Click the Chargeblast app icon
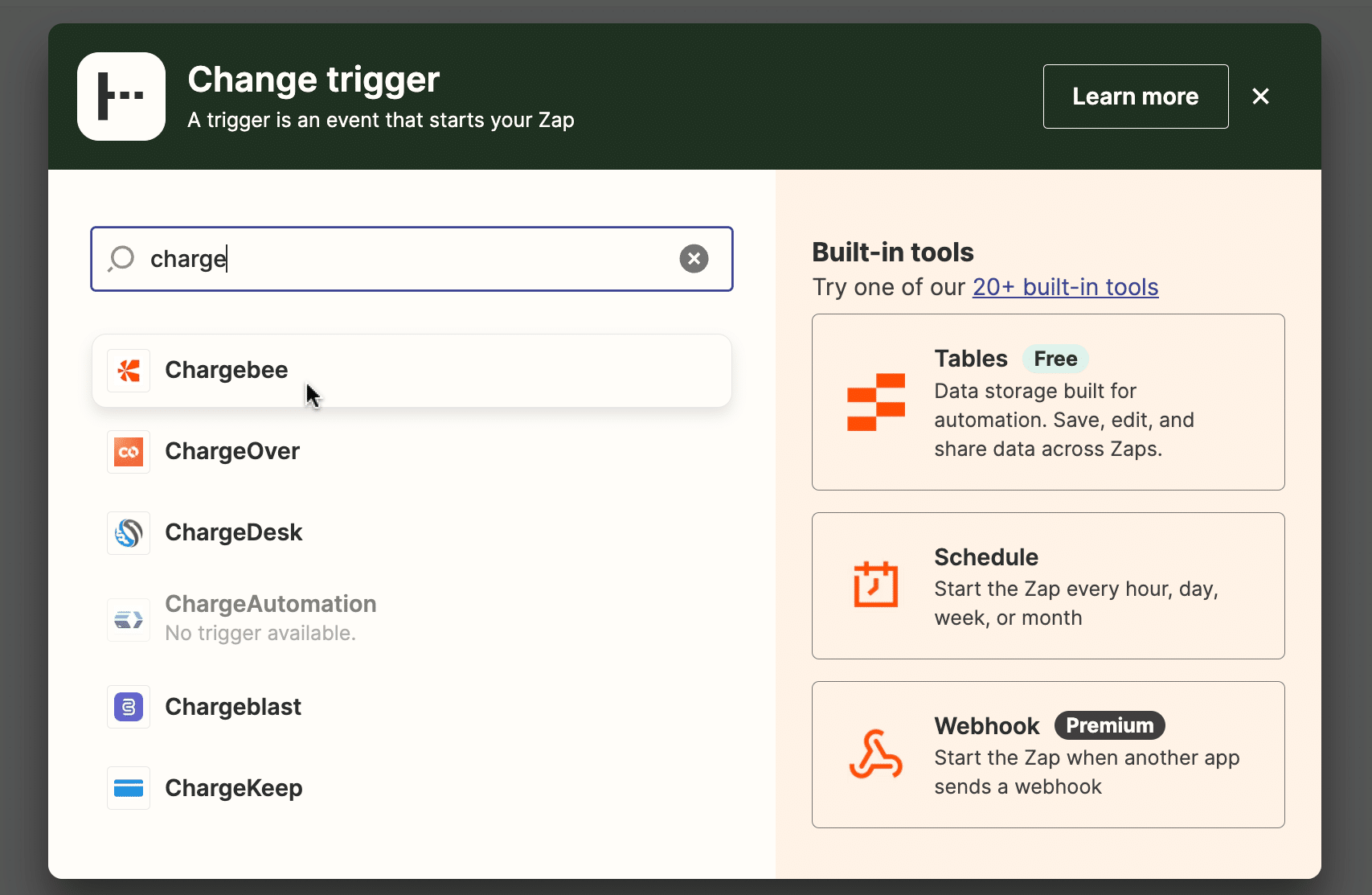The width and height of the screenshot is (1372, 895). tap(129, 708)
